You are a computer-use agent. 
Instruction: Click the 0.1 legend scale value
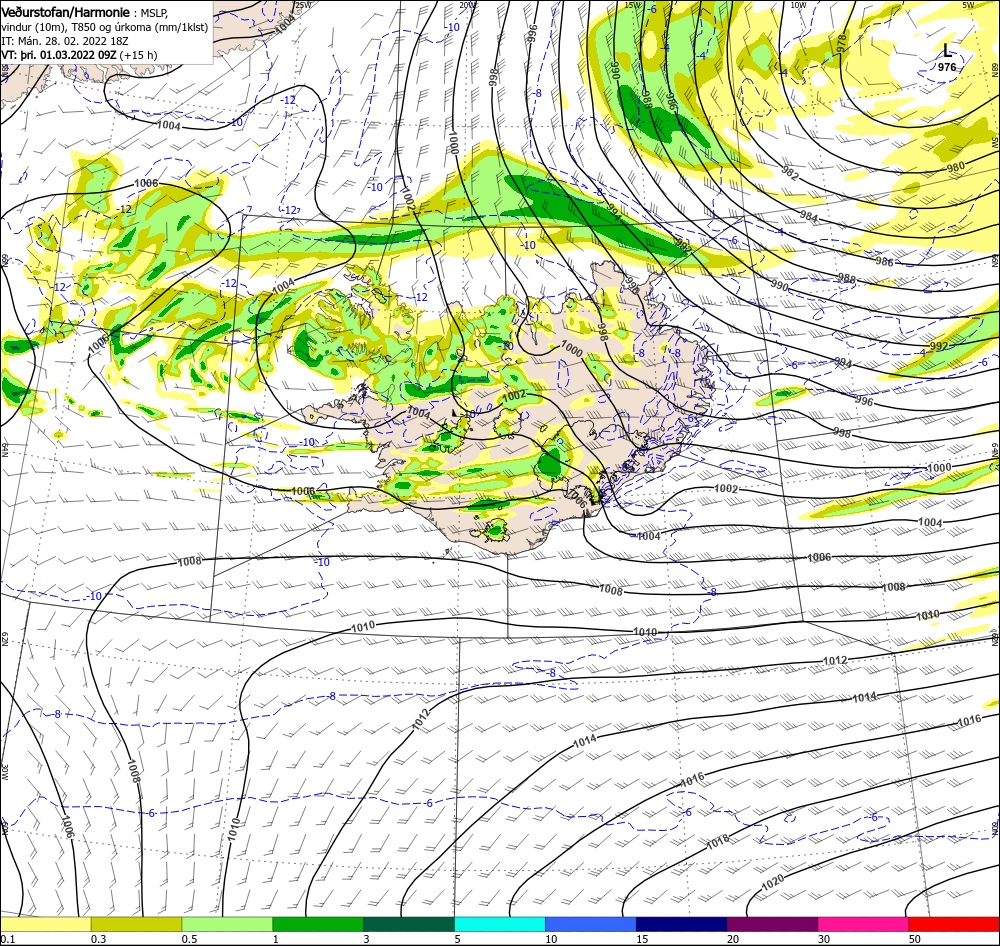coord(7,939)
